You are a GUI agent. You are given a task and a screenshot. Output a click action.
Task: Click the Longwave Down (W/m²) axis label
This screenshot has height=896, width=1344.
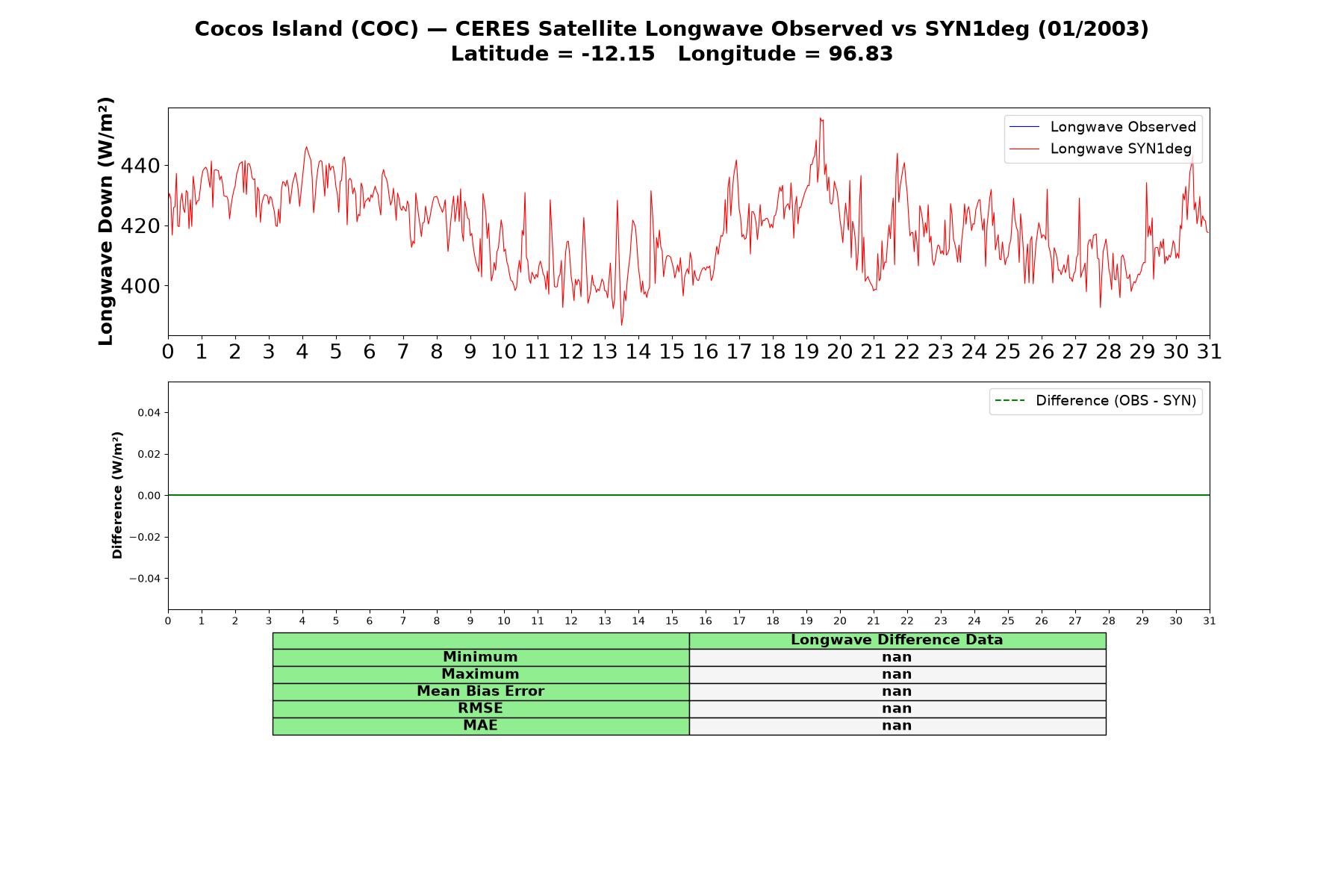pos(106,221)
